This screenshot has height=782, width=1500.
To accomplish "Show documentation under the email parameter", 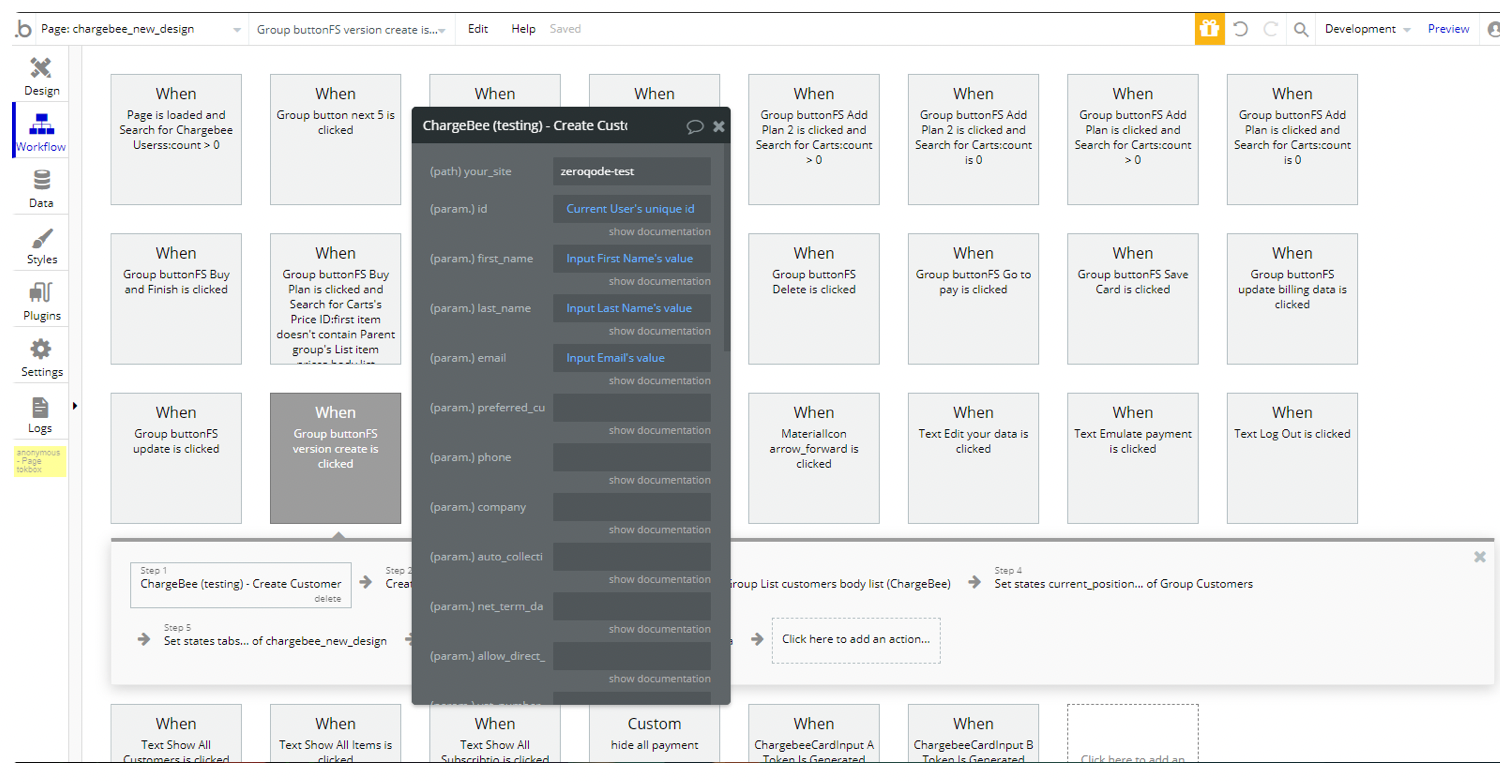I will (x=660, y=381).
